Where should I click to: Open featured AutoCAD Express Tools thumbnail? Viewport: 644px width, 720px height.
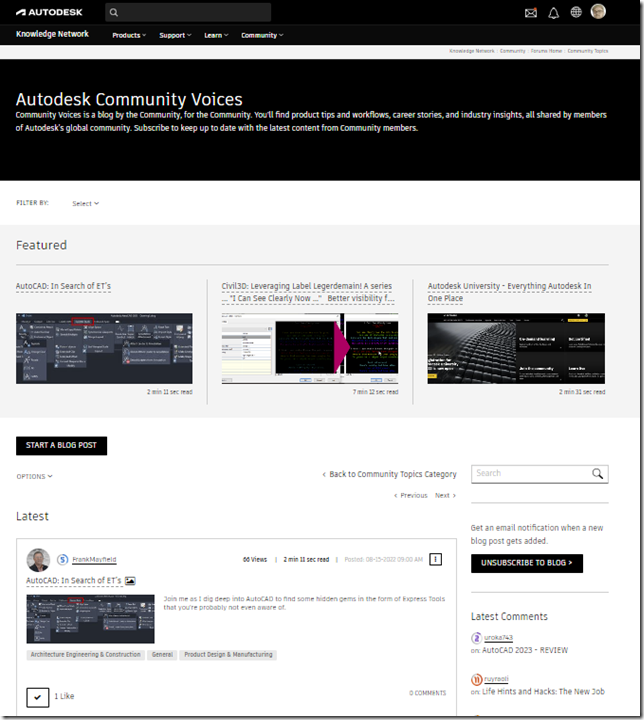[104, 349]
